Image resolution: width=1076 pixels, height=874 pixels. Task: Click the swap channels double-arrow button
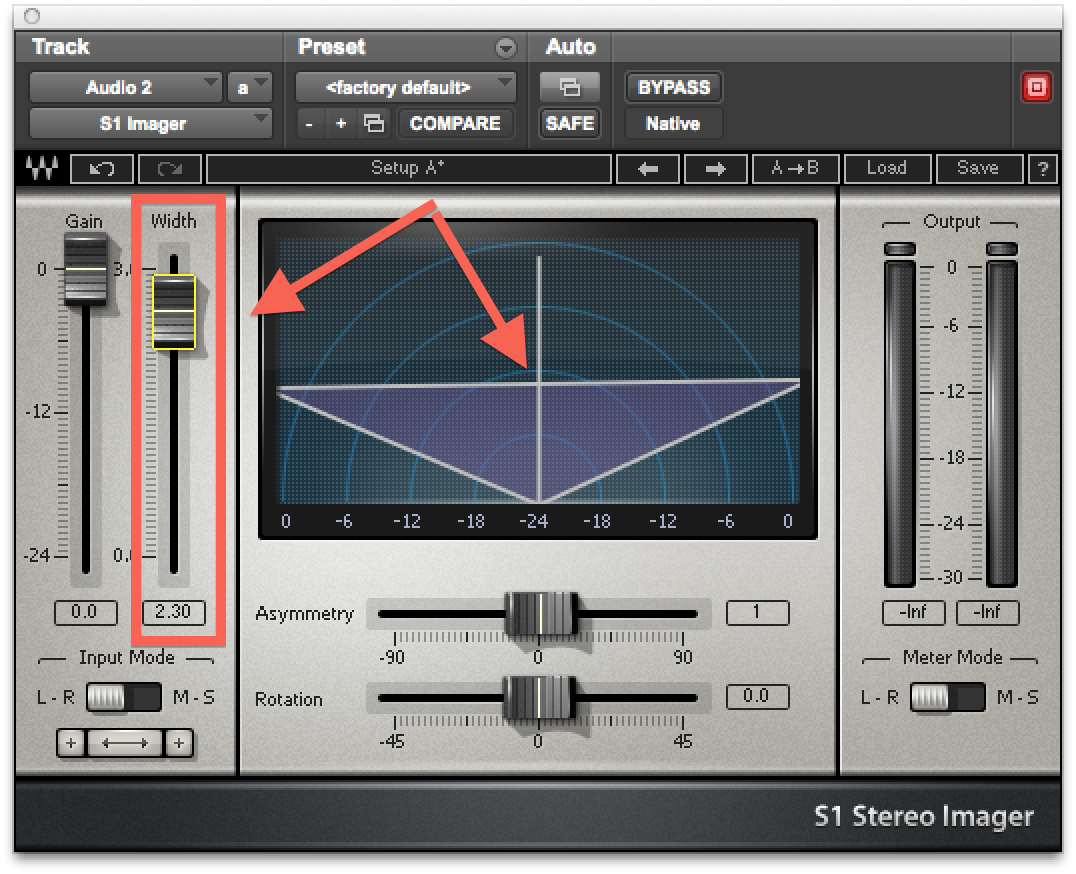tap(125, 743)
